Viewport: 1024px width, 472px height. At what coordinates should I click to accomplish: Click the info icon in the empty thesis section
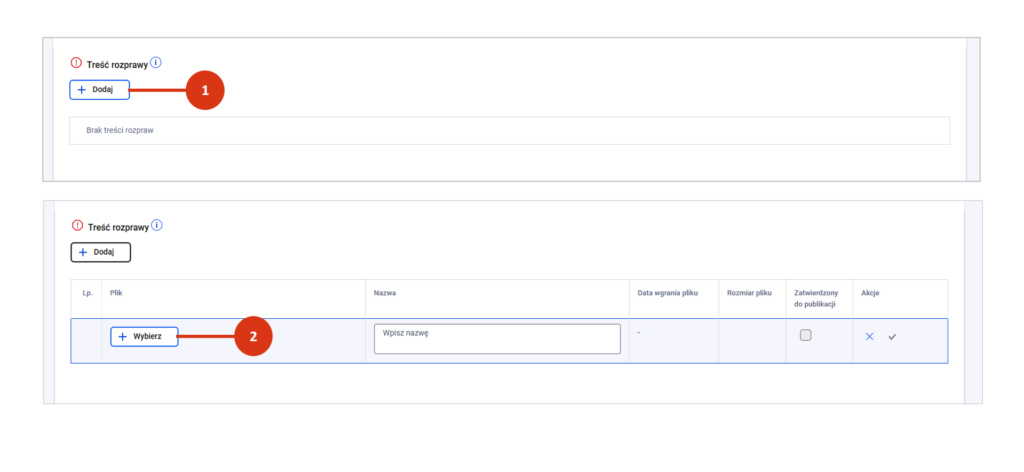tap(156, 62)
